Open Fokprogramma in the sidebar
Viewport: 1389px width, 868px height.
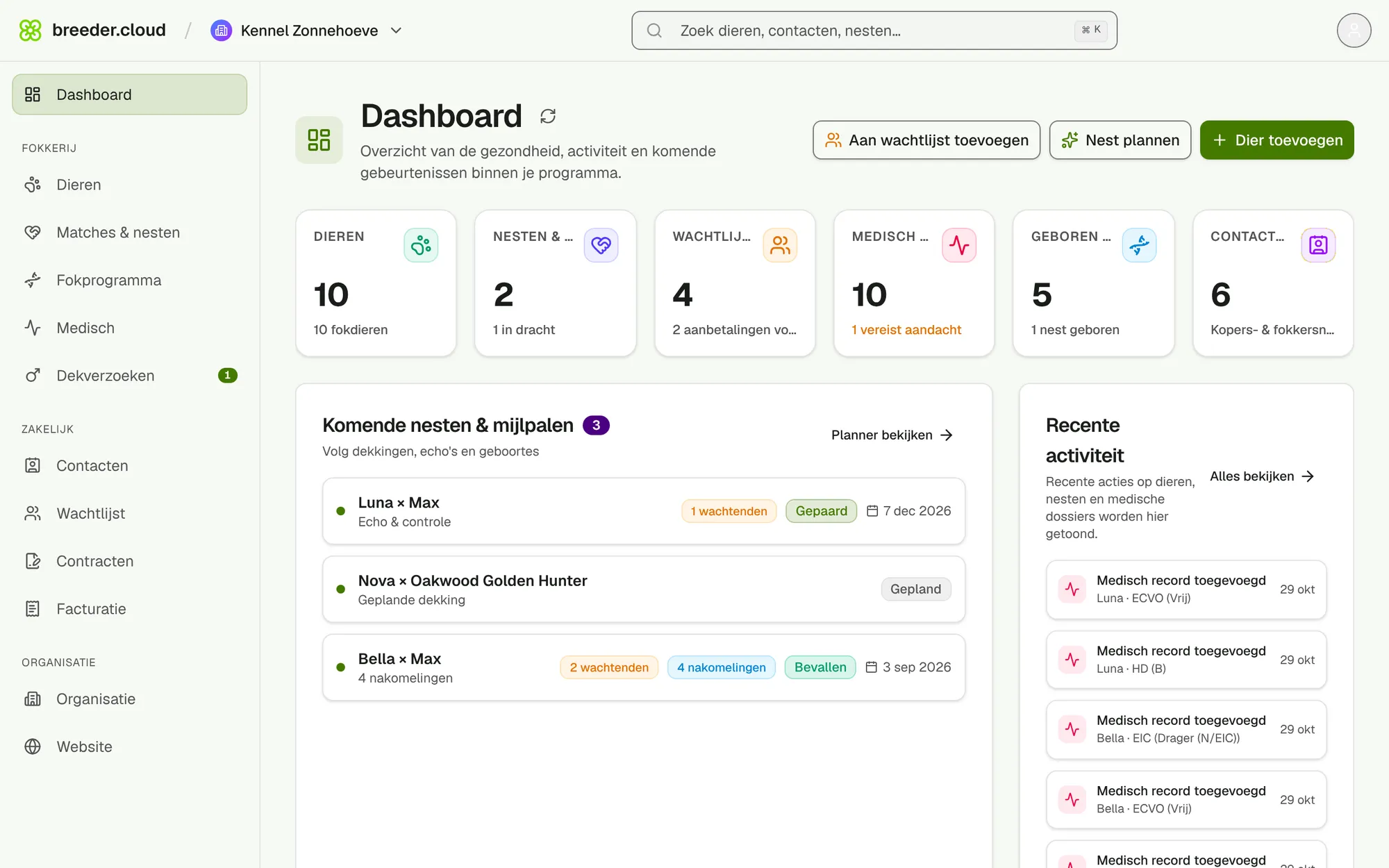[x=130, y=281]
